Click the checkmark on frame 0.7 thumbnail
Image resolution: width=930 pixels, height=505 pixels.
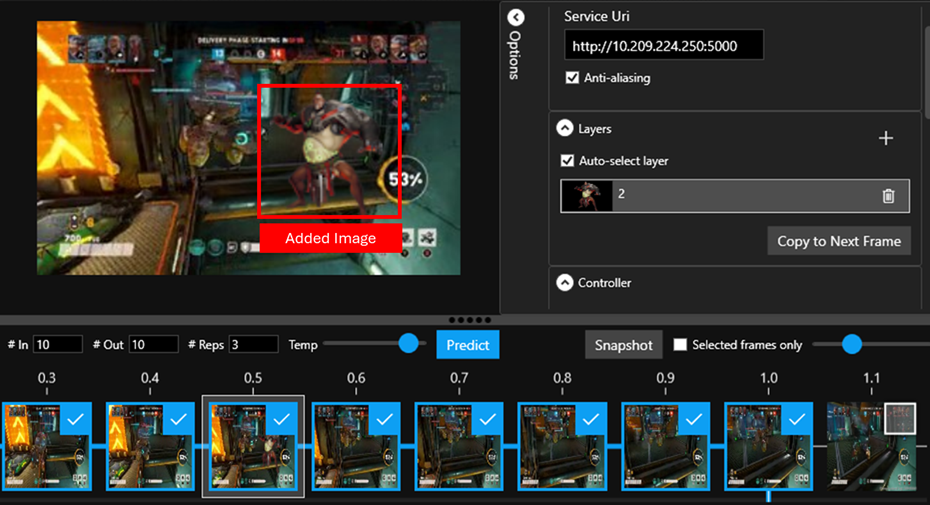pos(487,421)
